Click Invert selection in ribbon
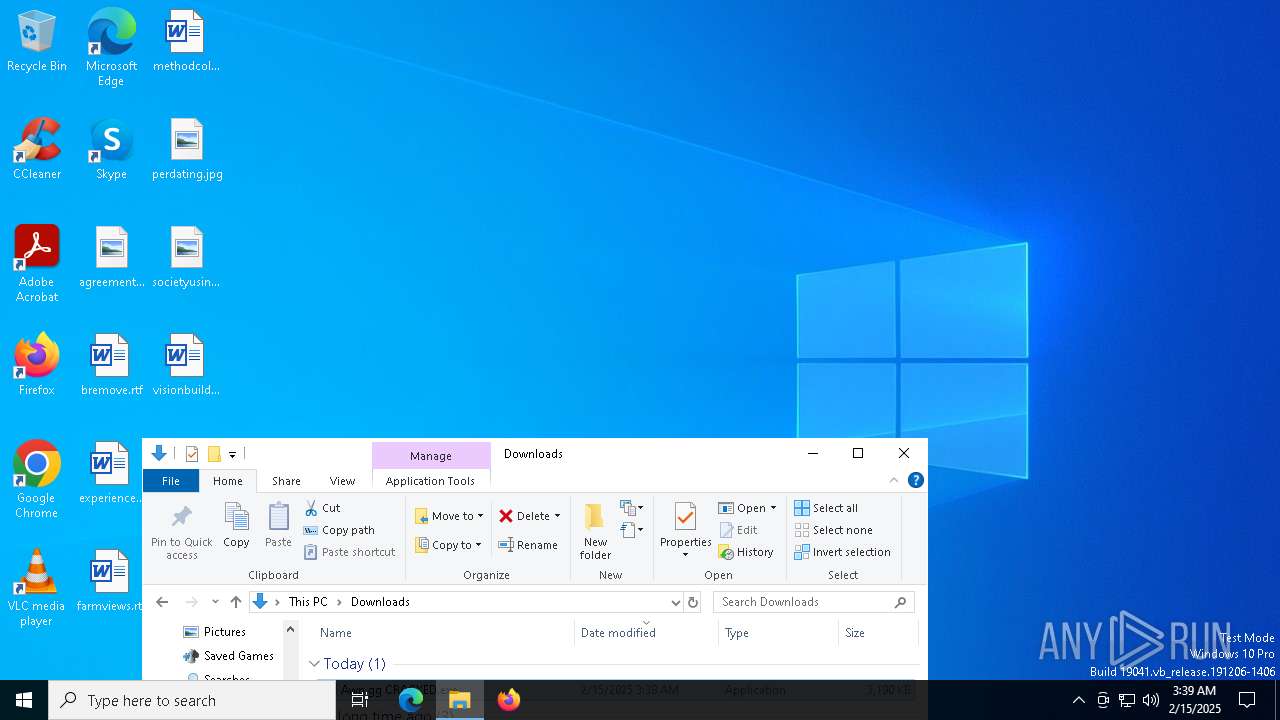The width and height of the screenshot is (1280, 720). (x=842, y=552)
